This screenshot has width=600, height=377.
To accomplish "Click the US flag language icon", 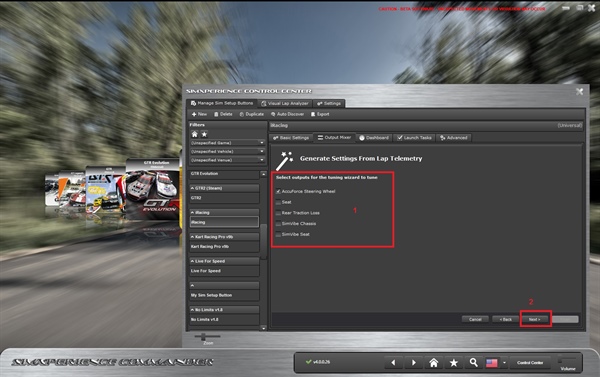I will coord(492,362).
